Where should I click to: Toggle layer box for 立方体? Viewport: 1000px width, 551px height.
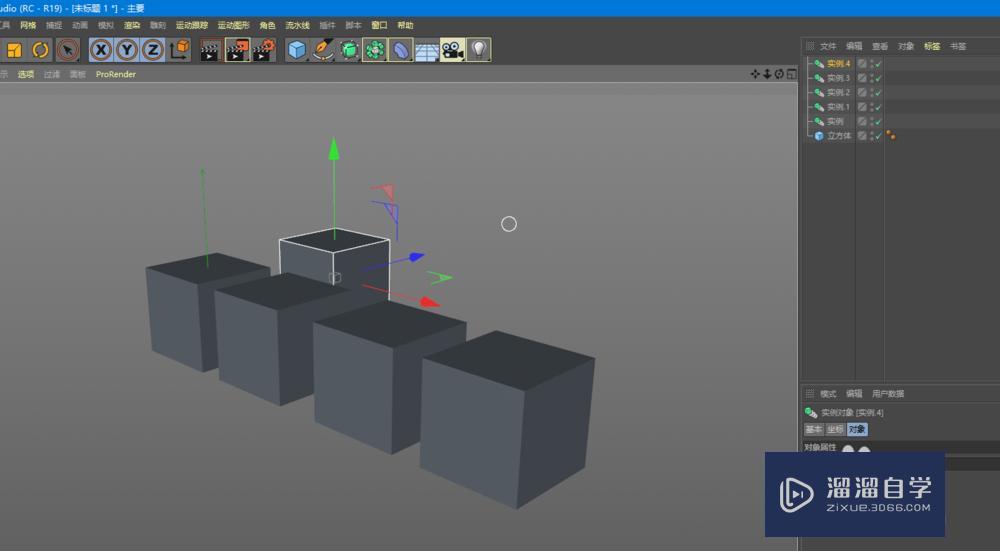click(862, 136)
